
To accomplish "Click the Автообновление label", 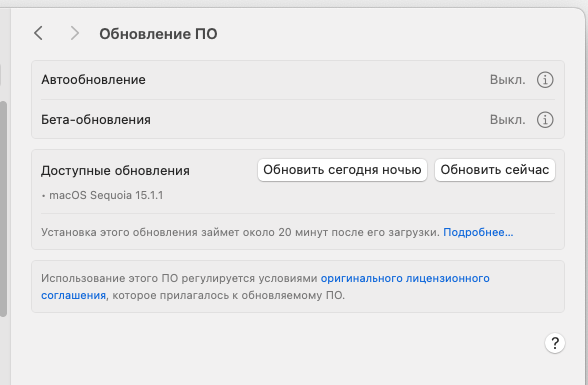I will coord(93,80).
